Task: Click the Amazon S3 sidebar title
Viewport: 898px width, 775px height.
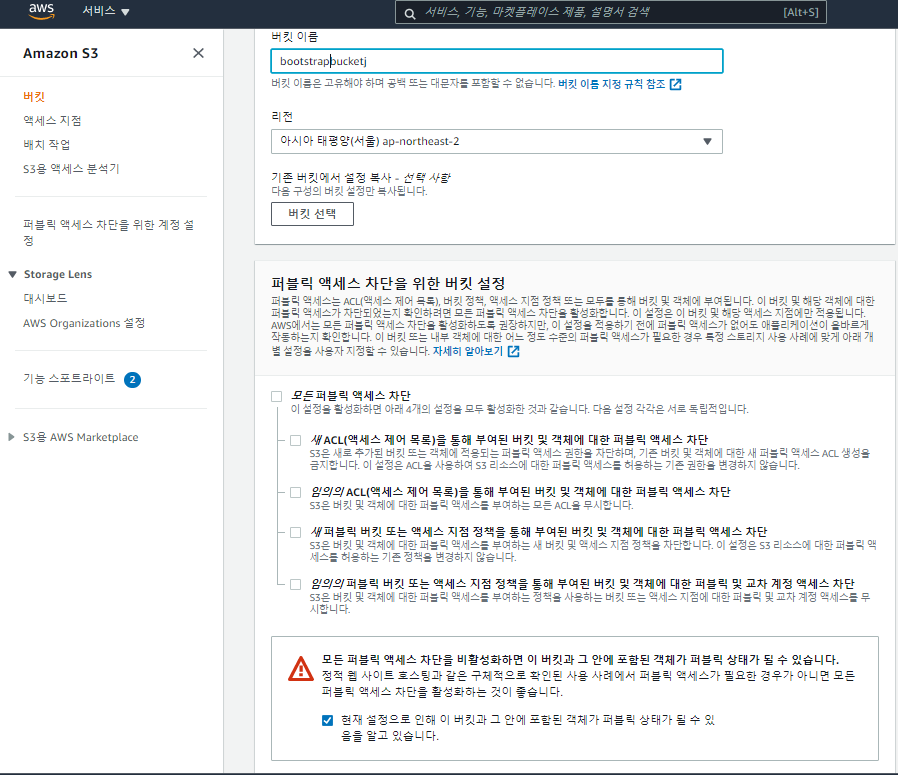Action: pos(61,53)
